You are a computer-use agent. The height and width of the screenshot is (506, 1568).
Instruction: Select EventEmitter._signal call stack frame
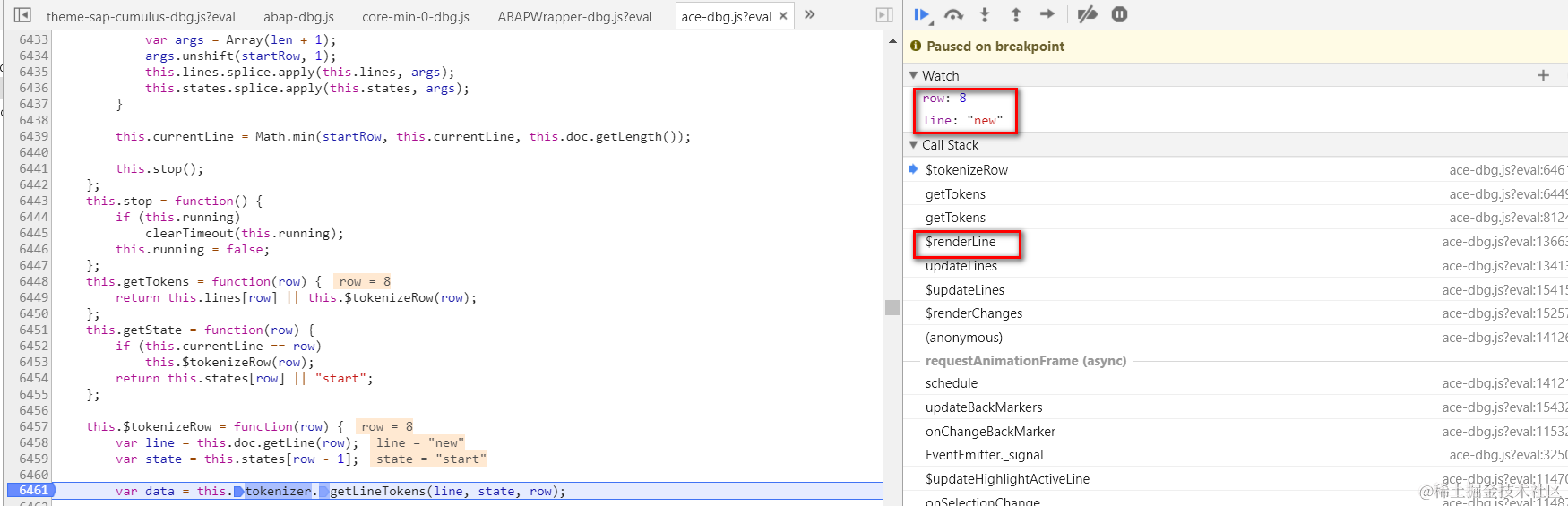[x=984, y=455]
